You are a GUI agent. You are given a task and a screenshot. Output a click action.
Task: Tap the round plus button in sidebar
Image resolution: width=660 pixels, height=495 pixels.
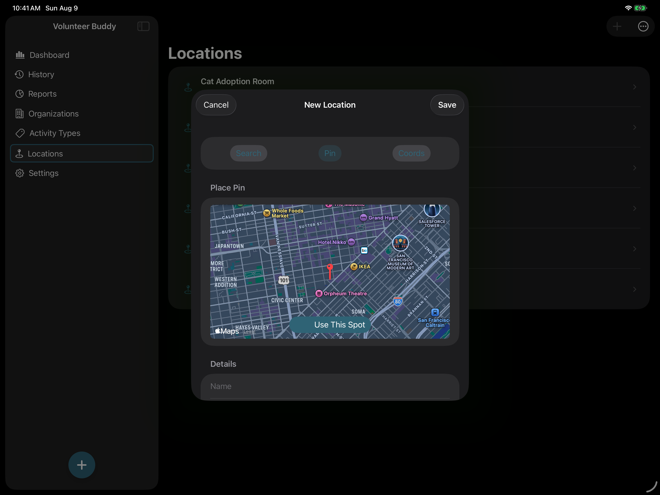coord(82,465)
